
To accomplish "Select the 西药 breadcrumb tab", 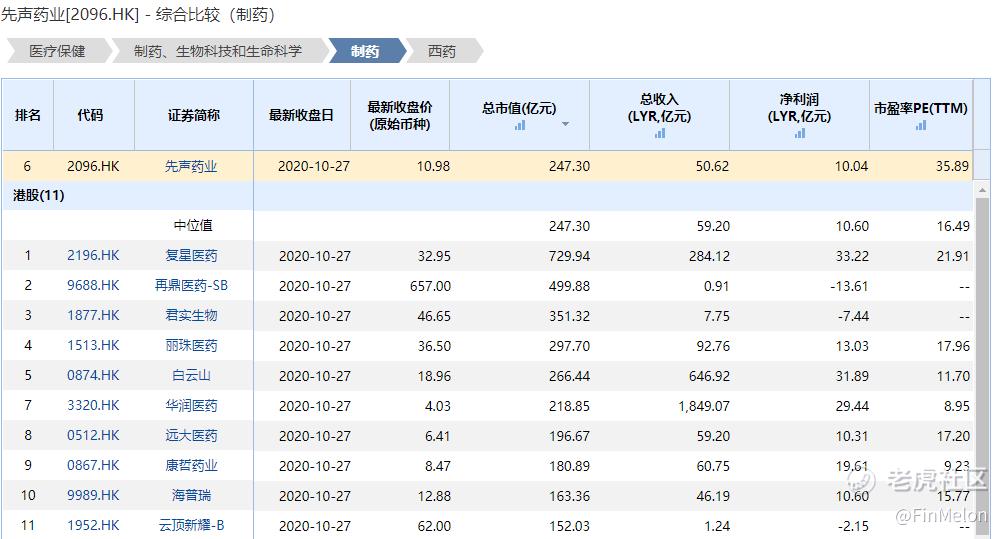I will point(442,51).
